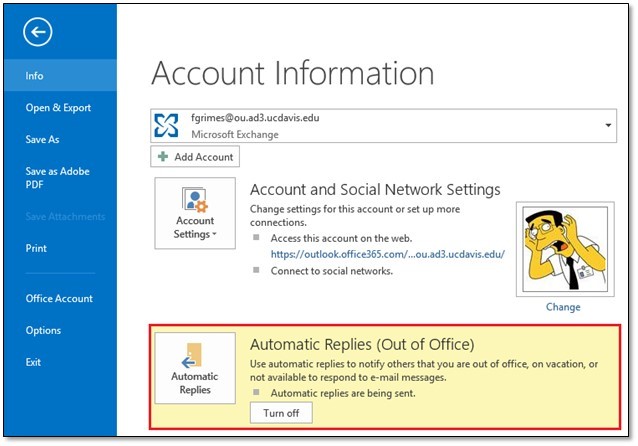Click the profile picture thumbnail
The width and height of the screenshot is (638, 446).
(x=565, y=249)
